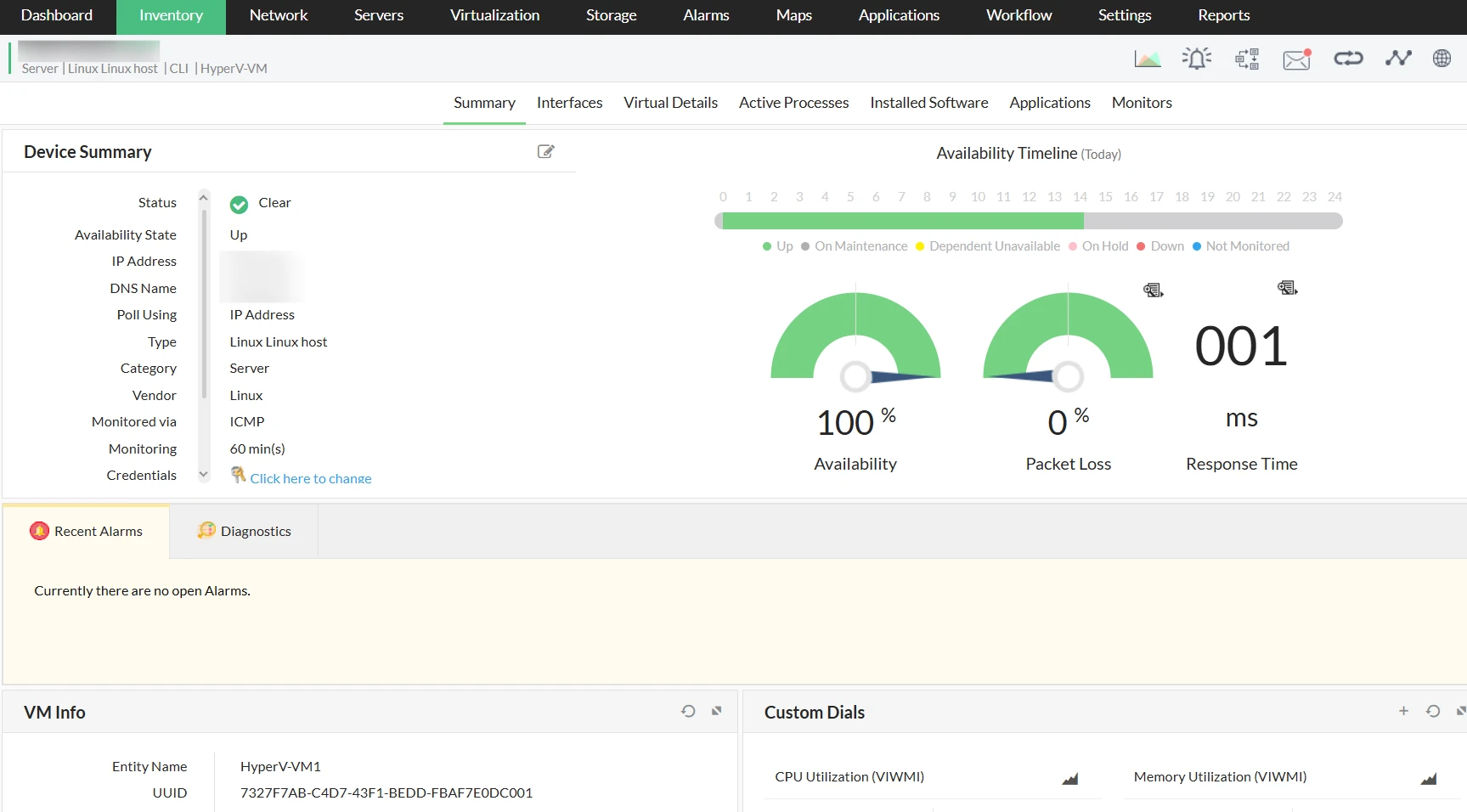The image size is (1467, 812).
Task: Open the Workflow menu
Action: point(1018,15)
